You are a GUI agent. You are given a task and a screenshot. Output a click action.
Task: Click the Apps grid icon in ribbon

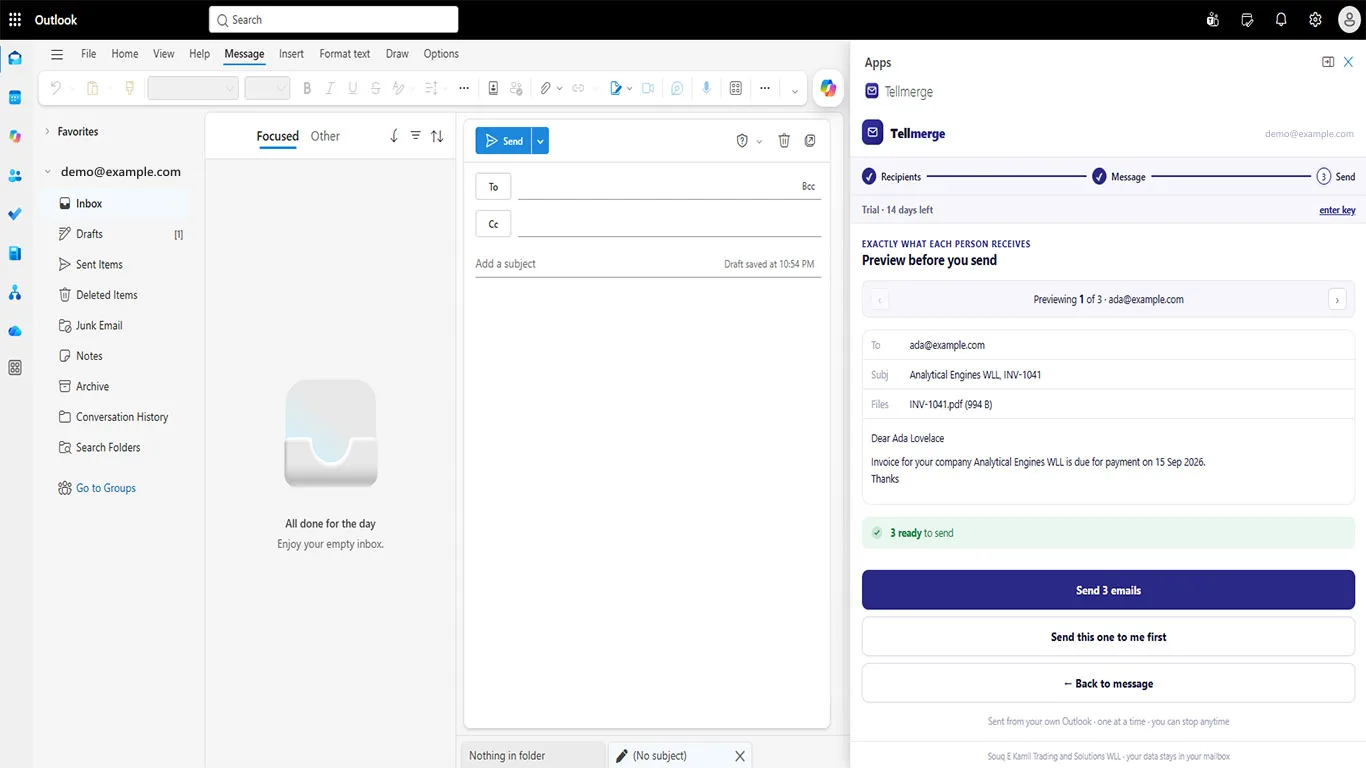click(x=736, y=88)
